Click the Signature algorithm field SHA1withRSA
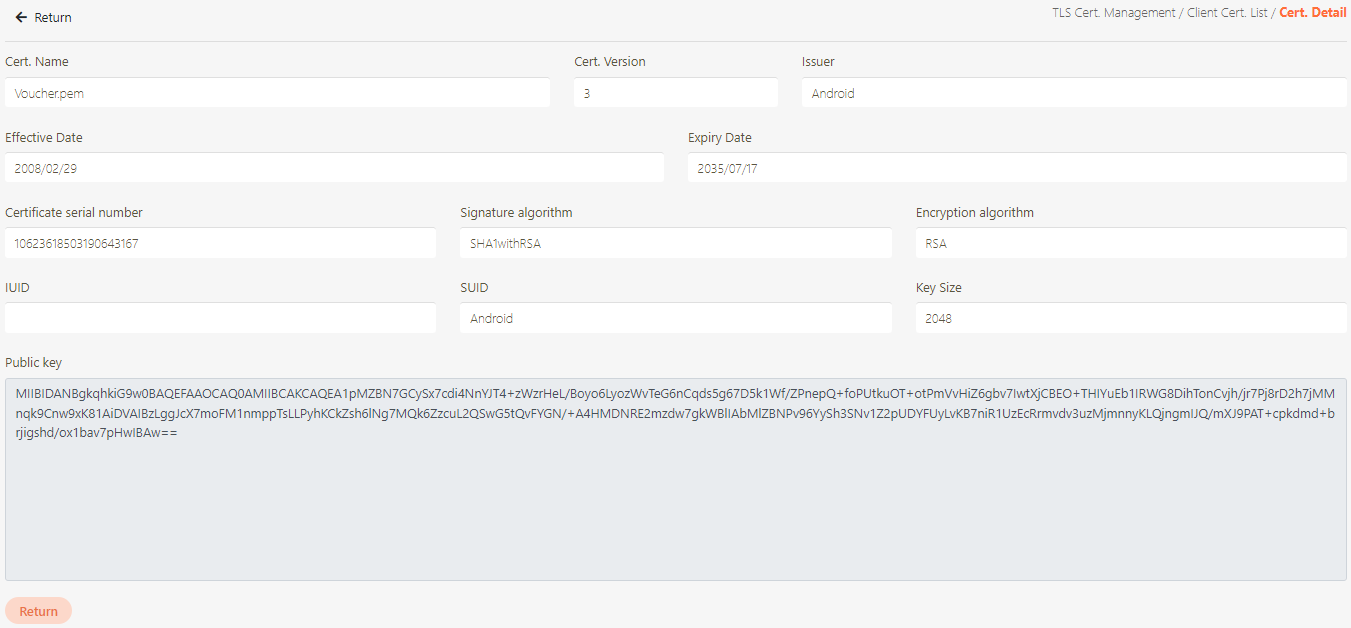Image resolution: width=1351 pixels, height=628 pixels. (675, 243)
